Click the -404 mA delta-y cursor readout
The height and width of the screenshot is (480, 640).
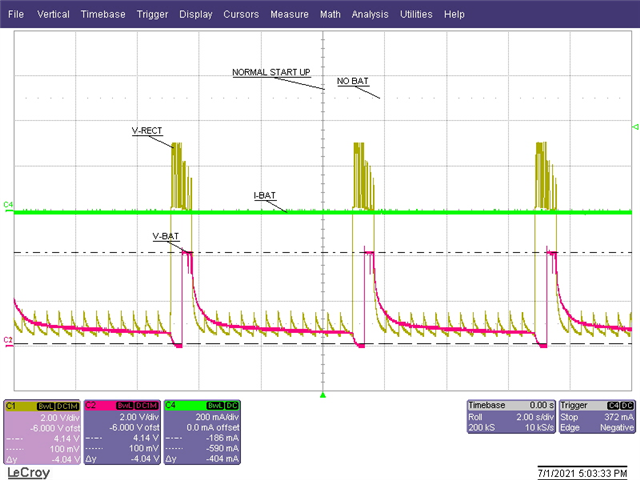(223, 459)
